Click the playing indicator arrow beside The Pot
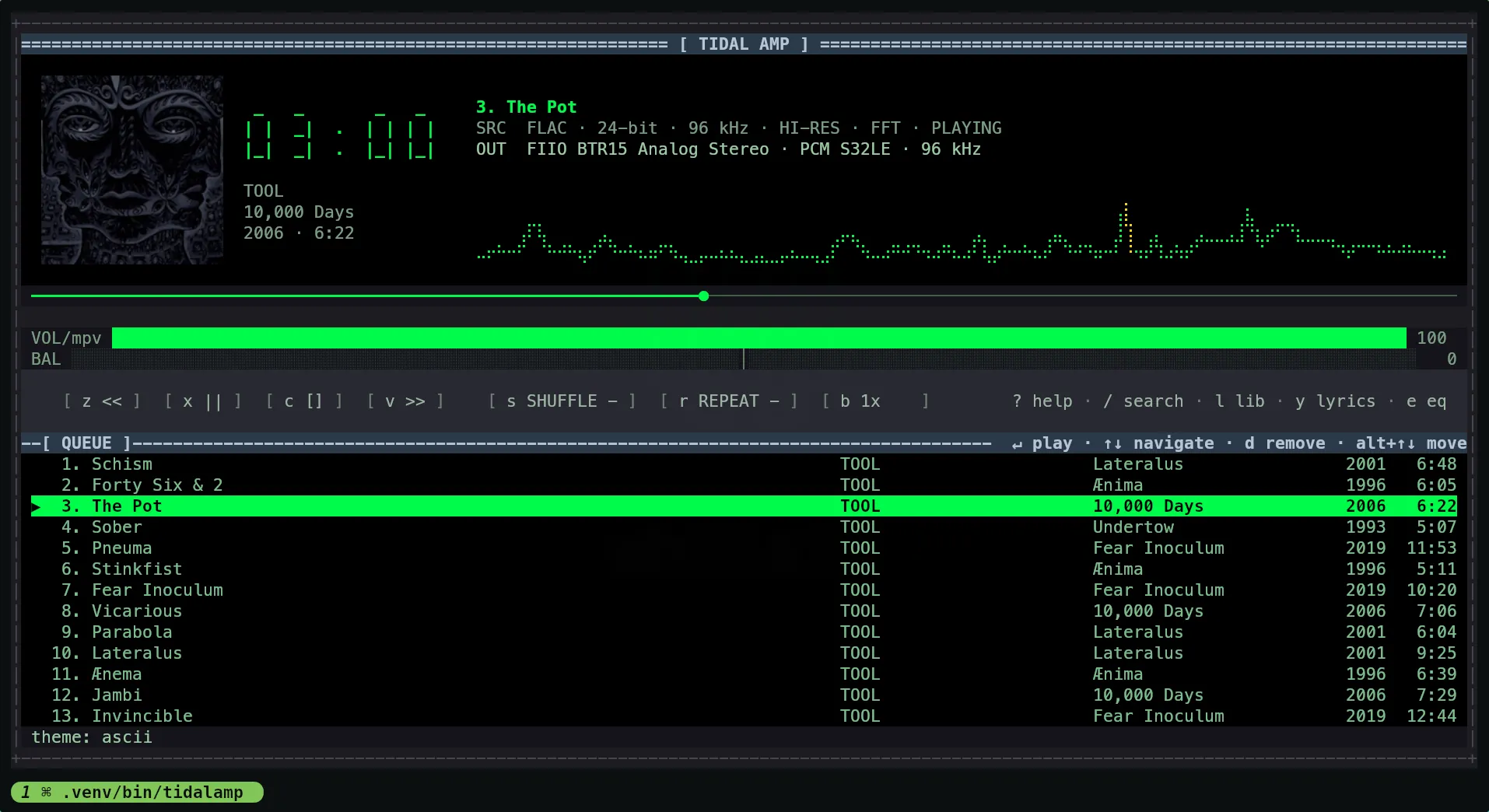Viewport: 1489px width, 812px height. [x=36, y=506]
